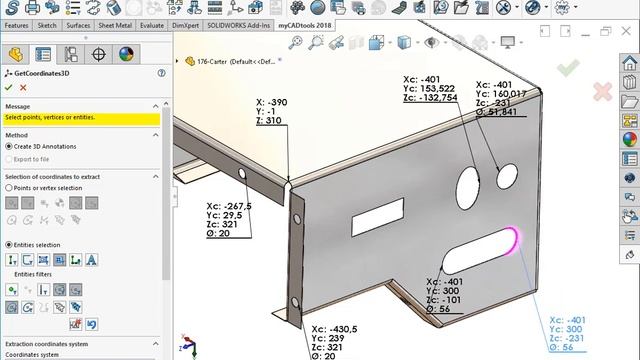Open dropdown arrow next to wrench tools icon

517,7
